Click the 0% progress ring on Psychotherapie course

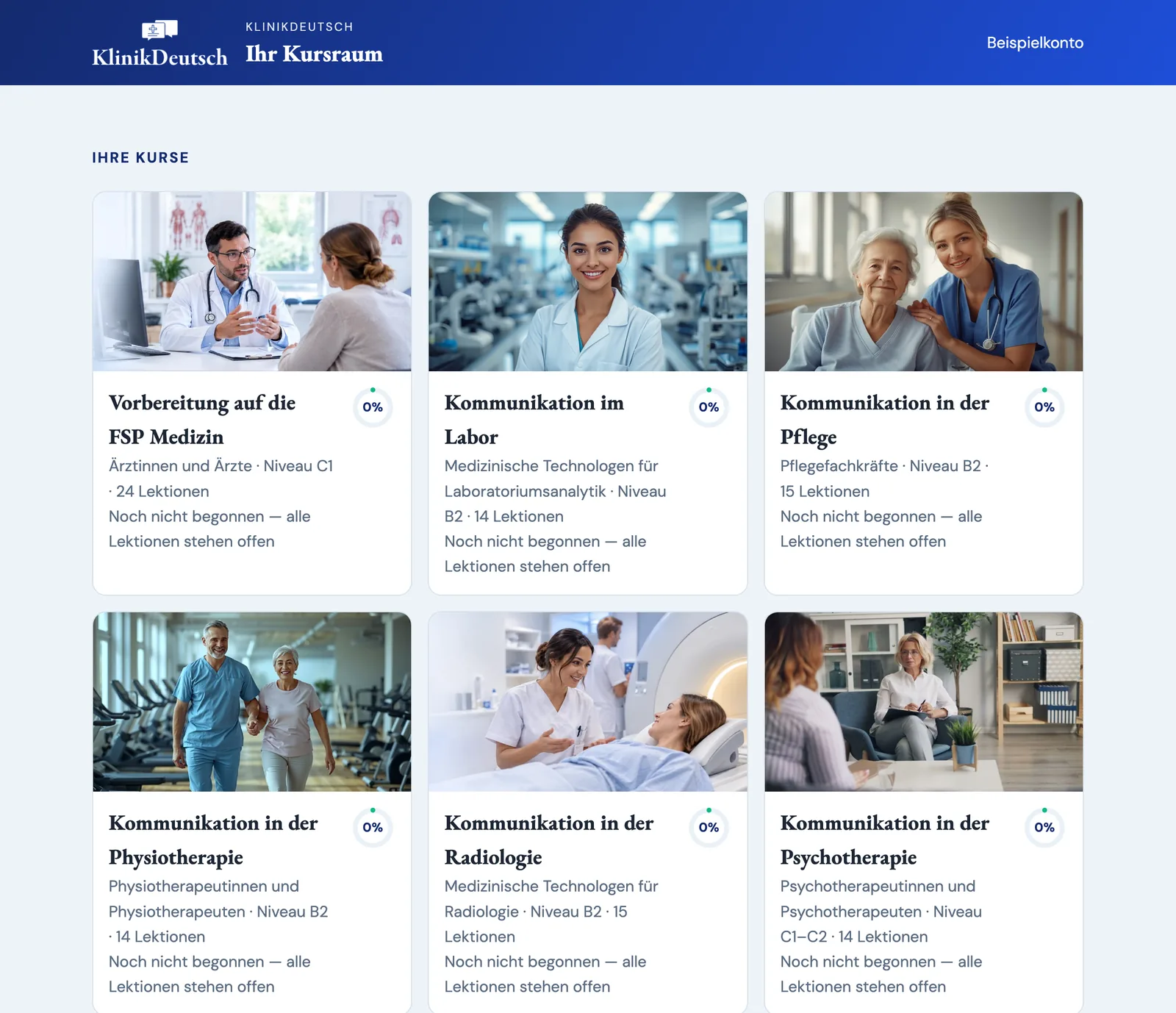1044,828
